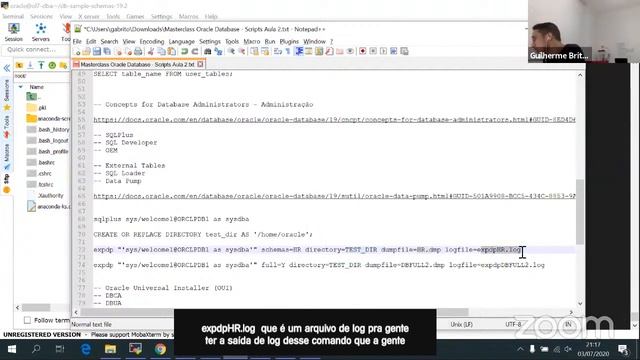The width and height of the screenshot is (640, 360).
Task: Open the oracle-data-pump link on line 65
Action: point(334,196)
